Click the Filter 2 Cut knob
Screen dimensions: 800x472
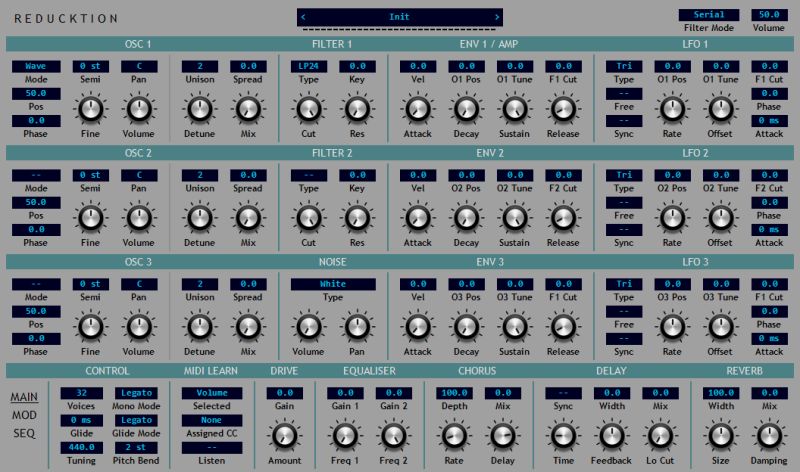(309, 218)
